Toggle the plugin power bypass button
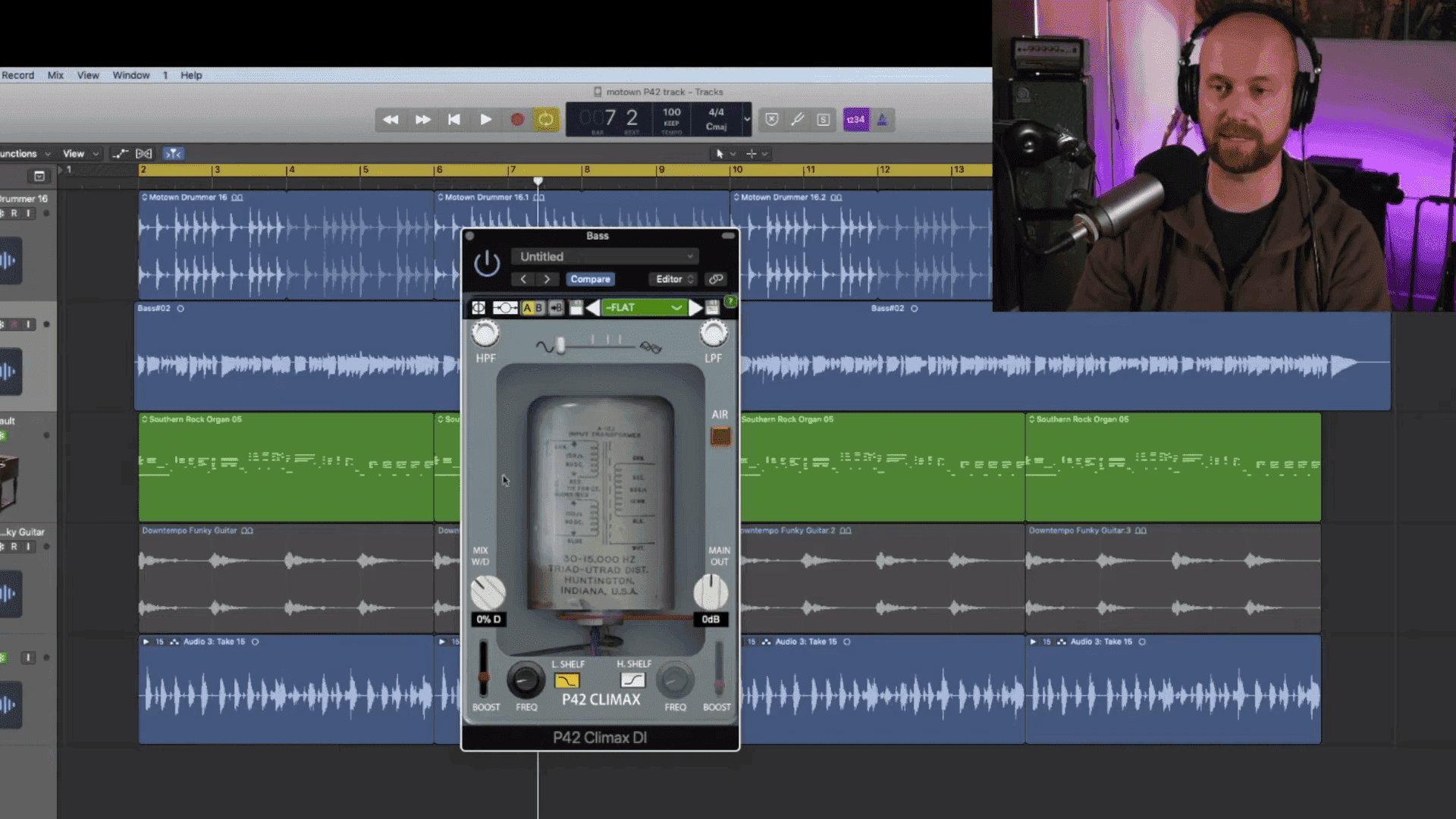The width and height of the screenshot is (1456, 819). pos(487,264)
